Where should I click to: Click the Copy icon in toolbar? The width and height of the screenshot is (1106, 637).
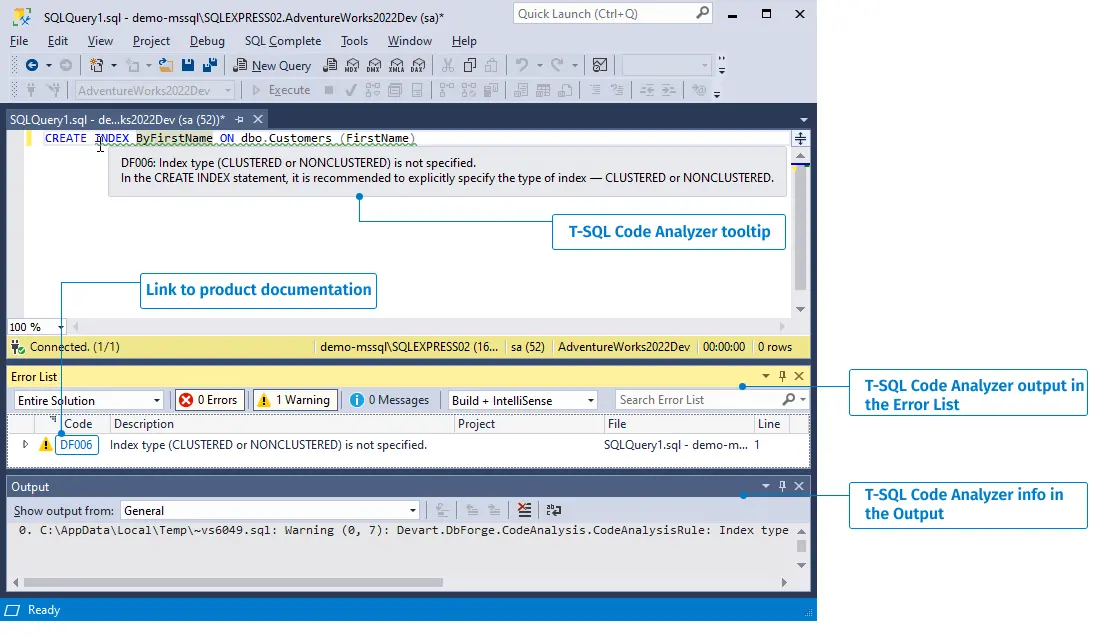[469, 66]
